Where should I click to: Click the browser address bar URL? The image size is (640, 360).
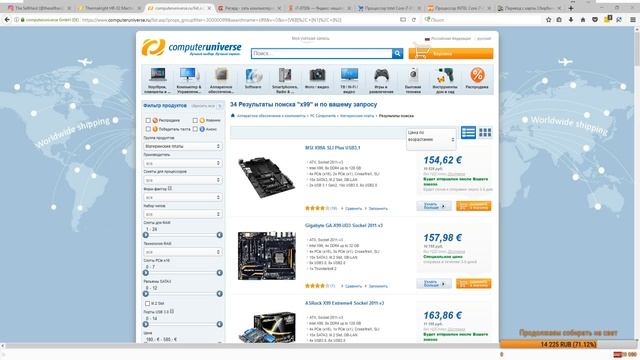coord(212,20)
